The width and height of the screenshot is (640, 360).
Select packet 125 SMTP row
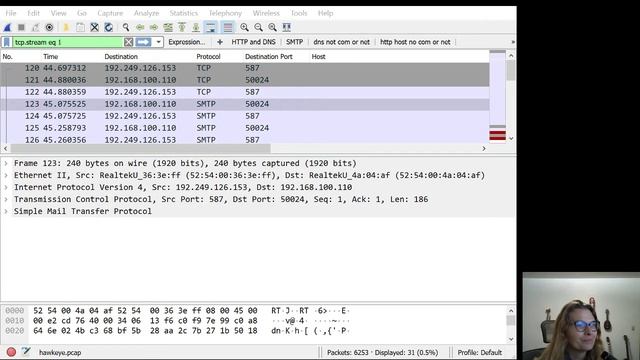click(x=245, y=128)
